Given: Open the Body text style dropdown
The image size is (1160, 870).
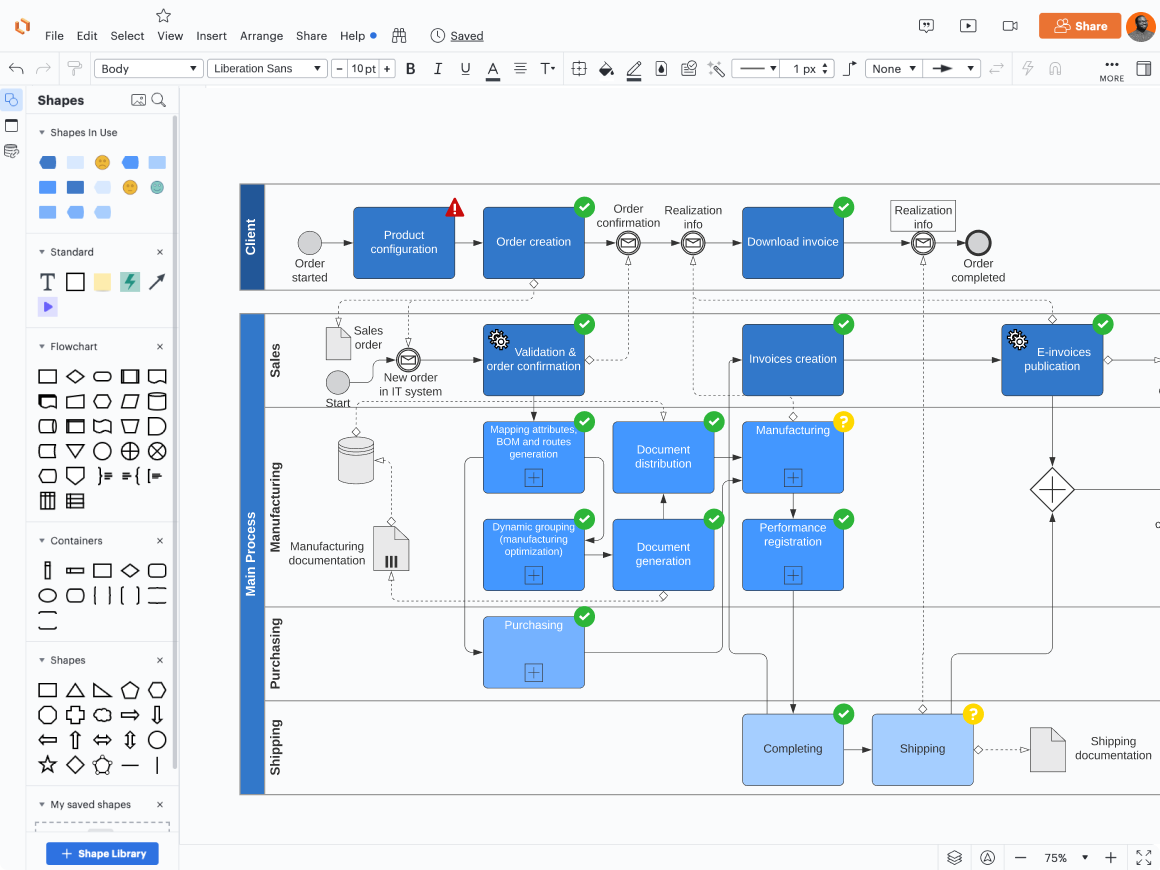Looking at the screenshot, I should [x=149, y=69].
